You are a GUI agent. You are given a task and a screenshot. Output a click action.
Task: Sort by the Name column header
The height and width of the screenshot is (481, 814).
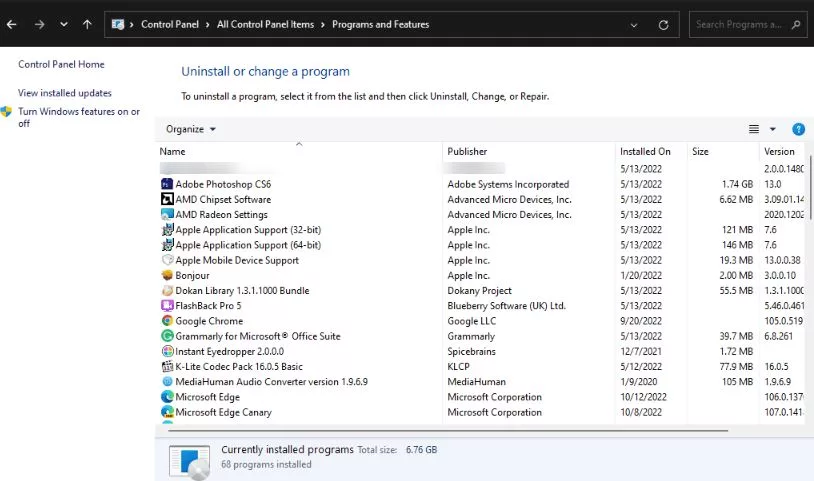[172, 152]
